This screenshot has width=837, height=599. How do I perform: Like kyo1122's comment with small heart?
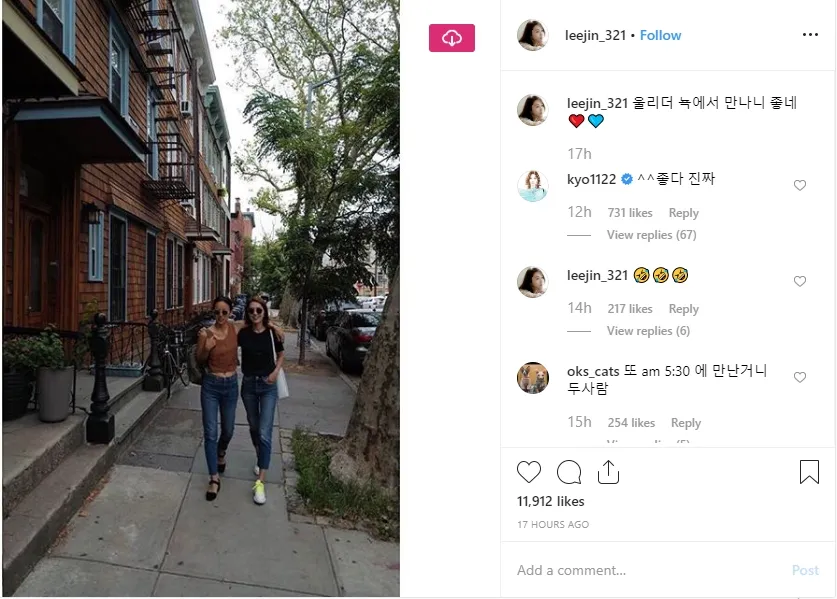click(x=800, y=185)
